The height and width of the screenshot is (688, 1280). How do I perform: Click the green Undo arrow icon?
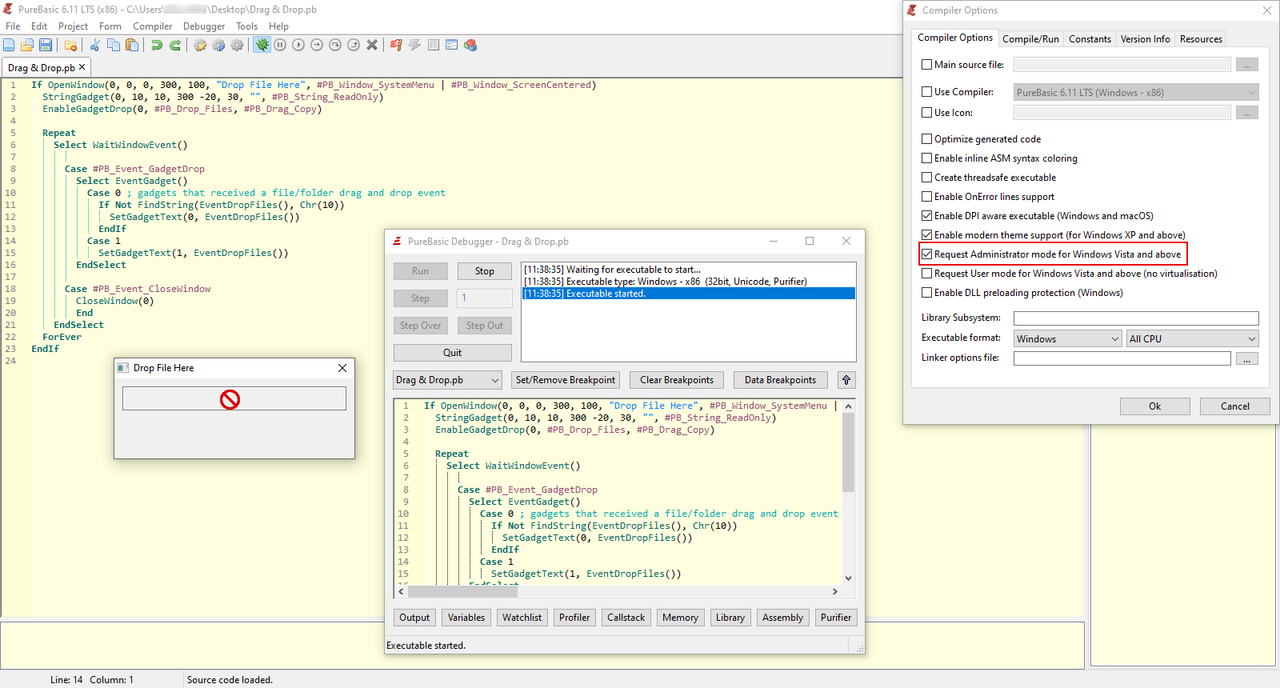tap(156, 45)
